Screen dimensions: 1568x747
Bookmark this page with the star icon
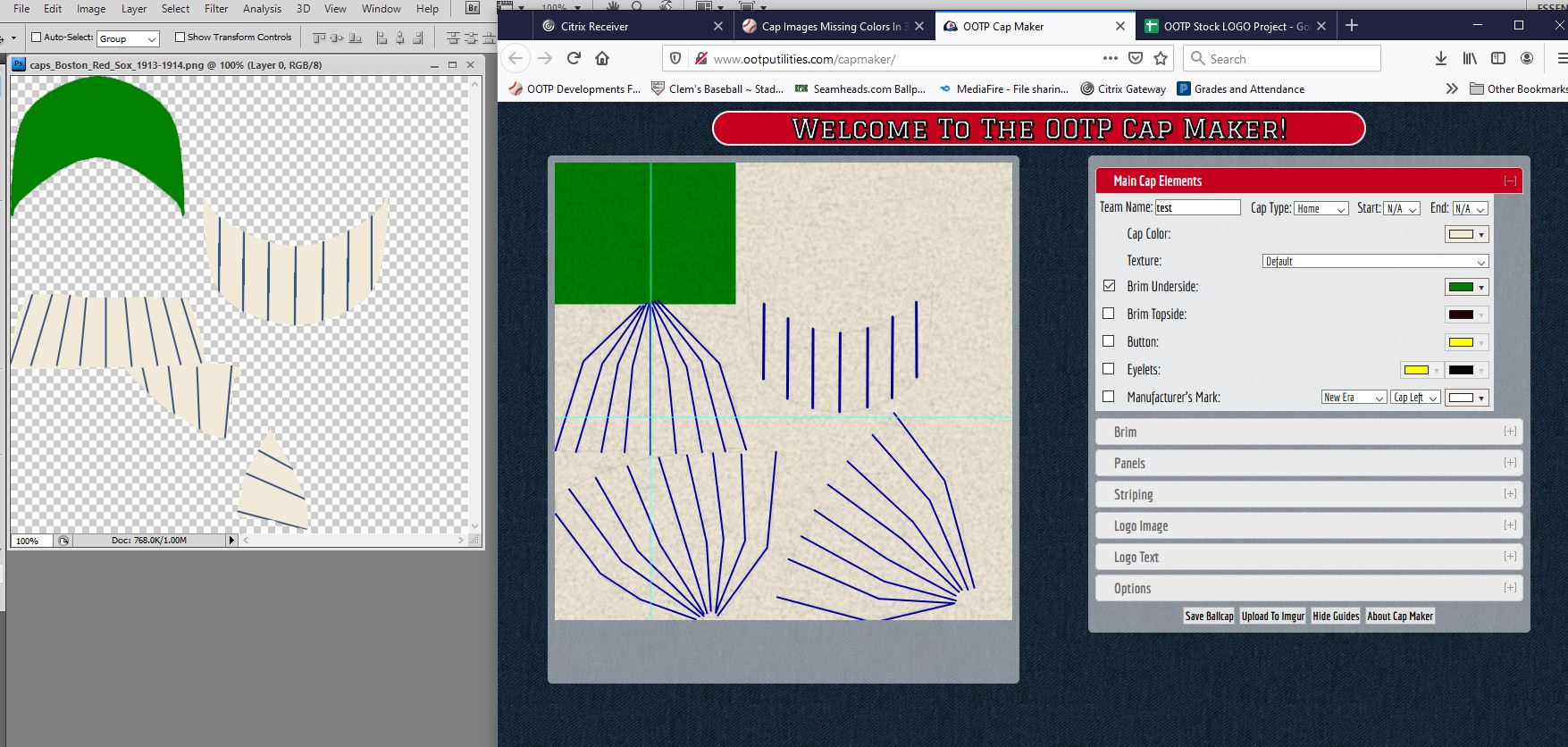1161,58
